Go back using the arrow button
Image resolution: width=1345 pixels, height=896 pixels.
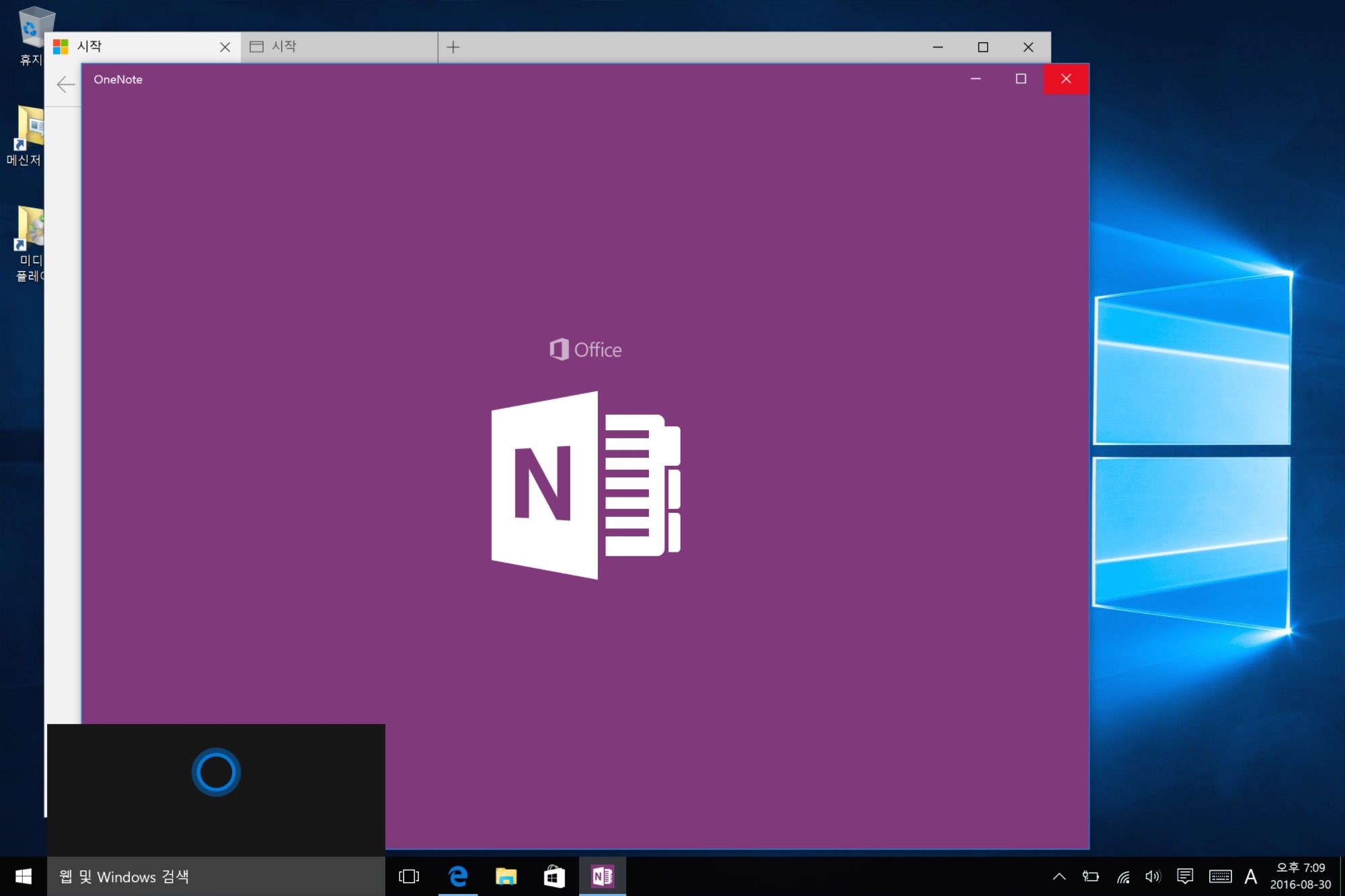tap(66, 84)
